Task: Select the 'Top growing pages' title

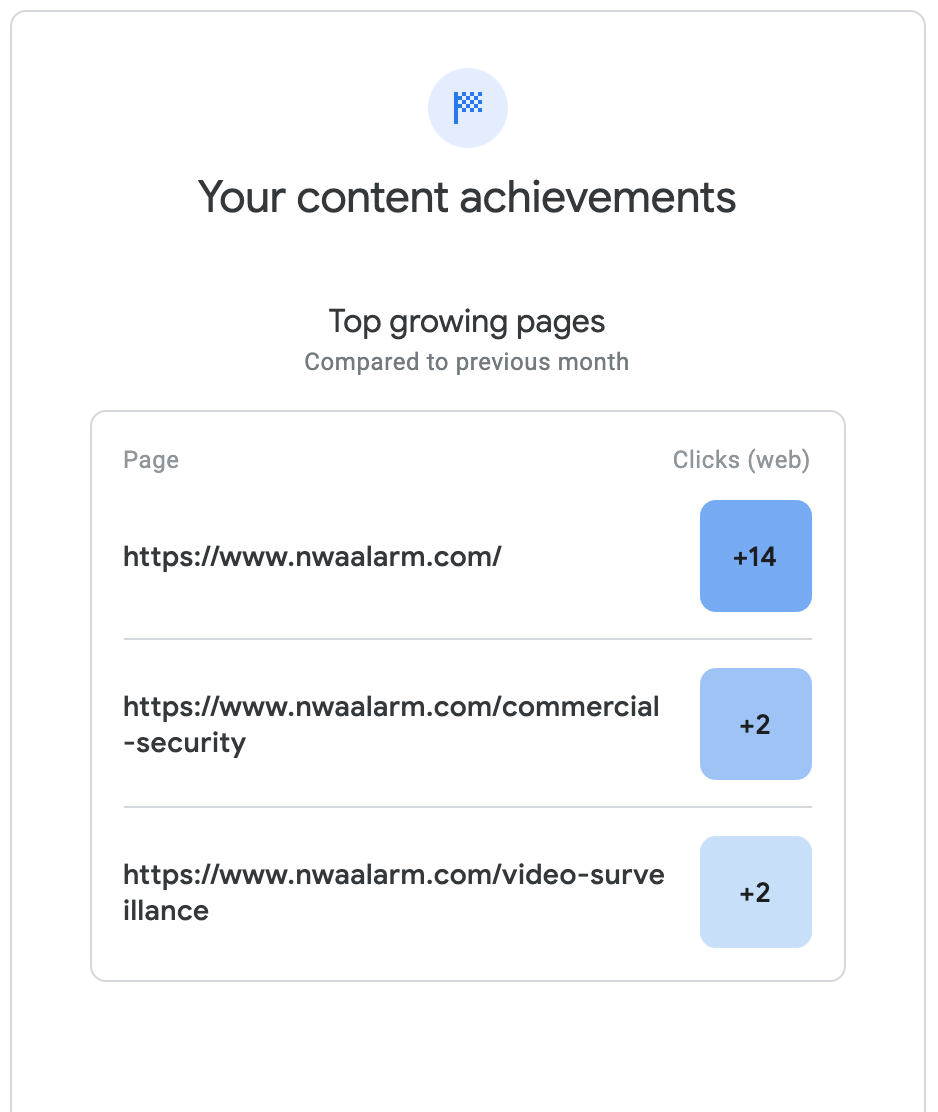Action: coord(467,322)
